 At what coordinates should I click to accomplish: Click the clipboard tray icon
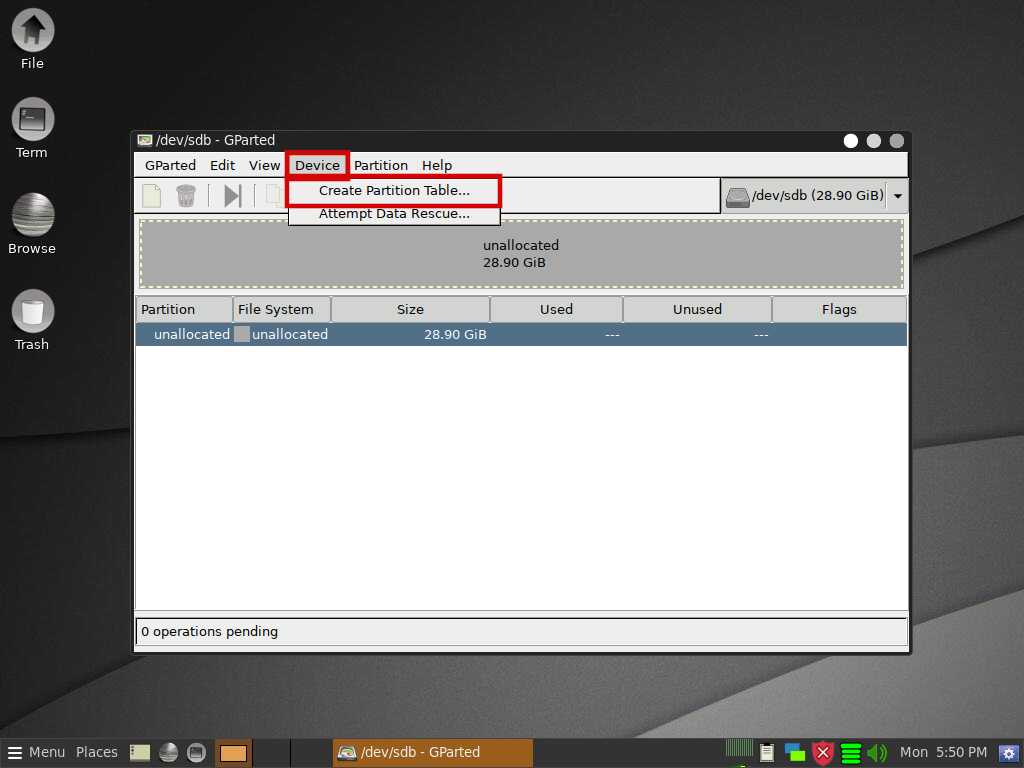[x=767, y=753]
